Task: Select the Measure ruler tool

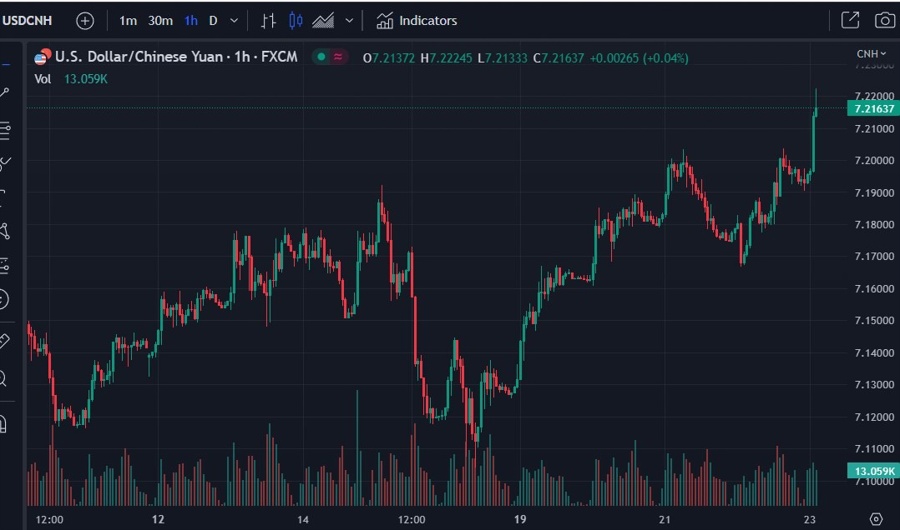Action: (x=4, y=341)
